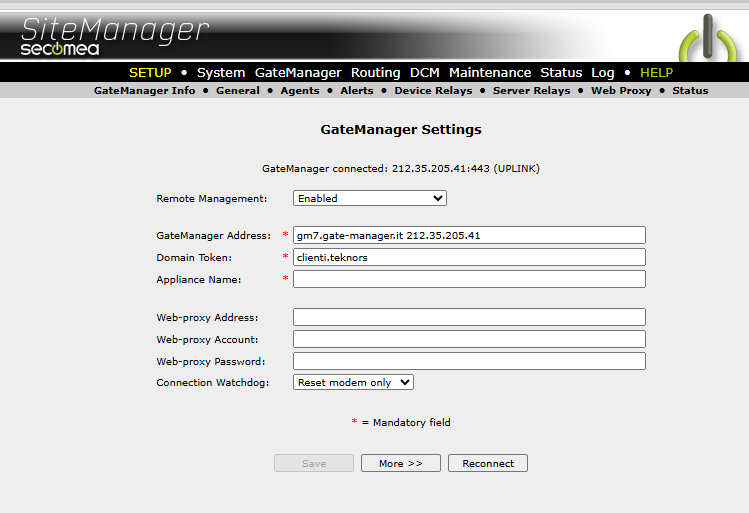Click the GateManager Settings heading
This screenshot has width=749, height=513.
pos(401,129)
